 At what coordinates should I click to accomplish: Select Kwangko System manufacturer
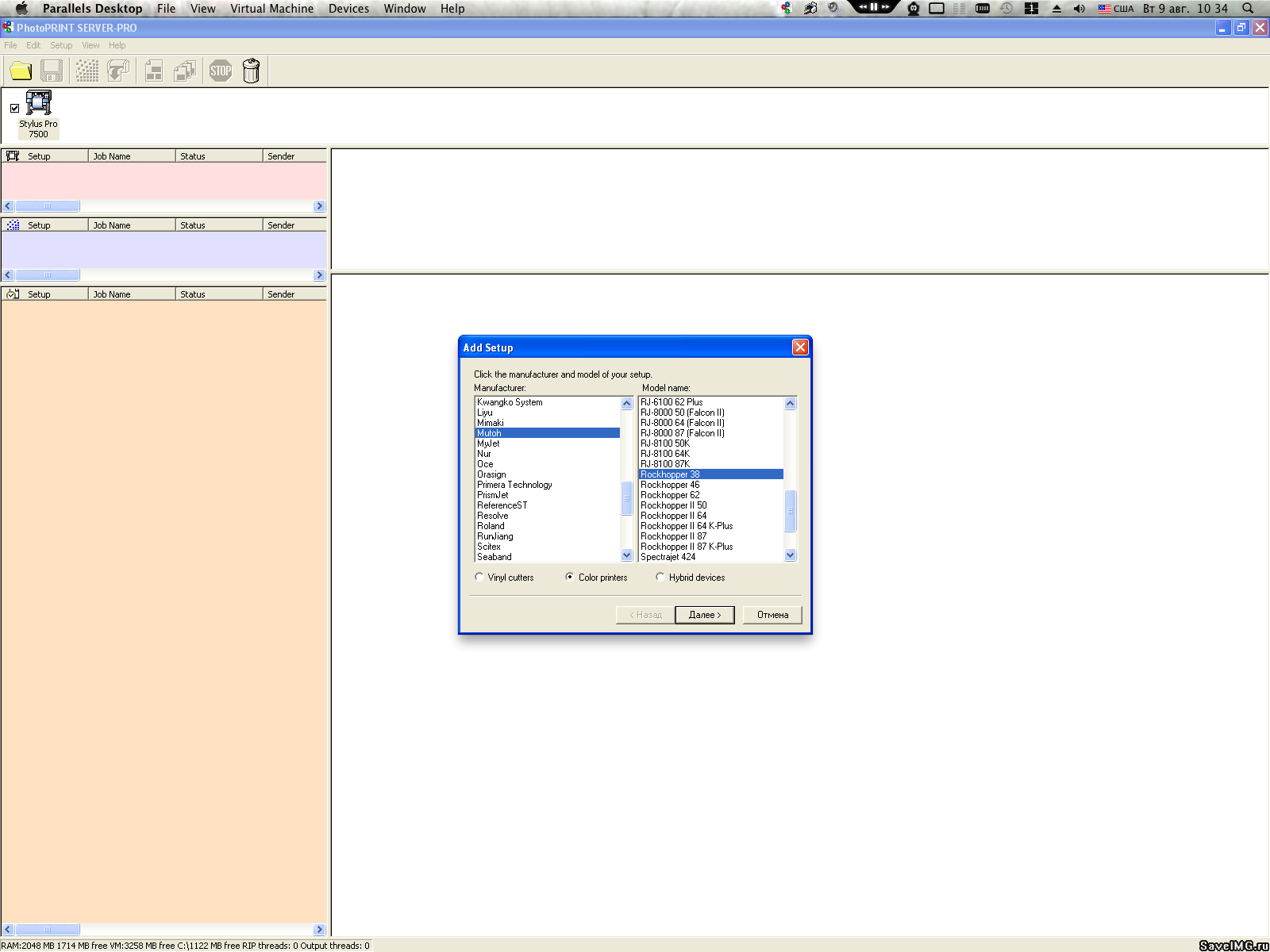pyautogui.click(x=548, y=402)
